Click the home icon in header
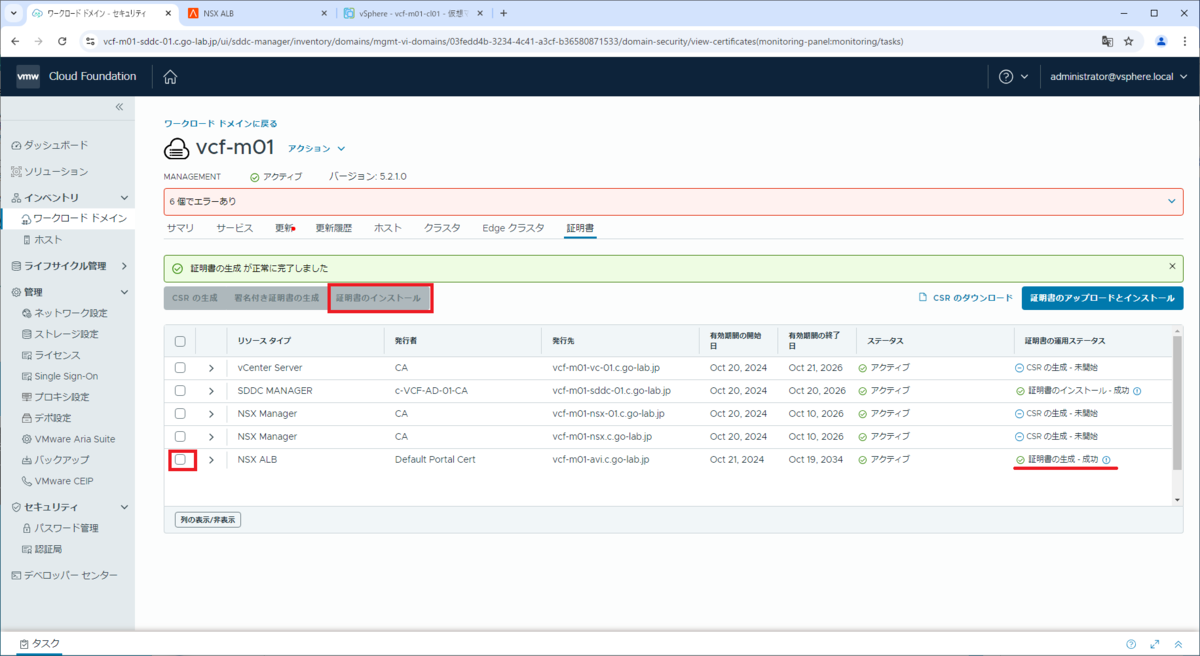The image size is (1200, 656). pyautogui.click(x=170, y=77)
